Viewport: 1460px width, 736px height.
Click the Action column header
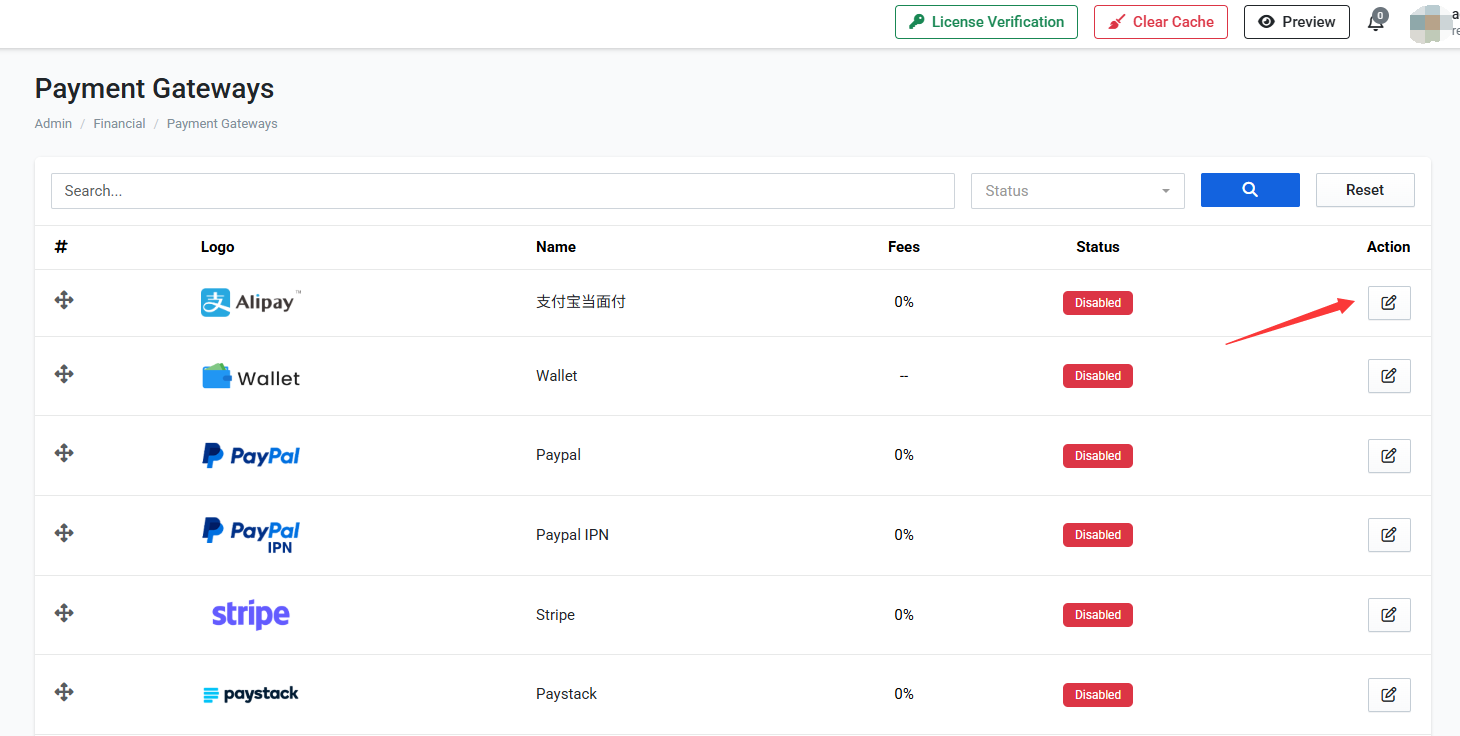pos(1389,247)
